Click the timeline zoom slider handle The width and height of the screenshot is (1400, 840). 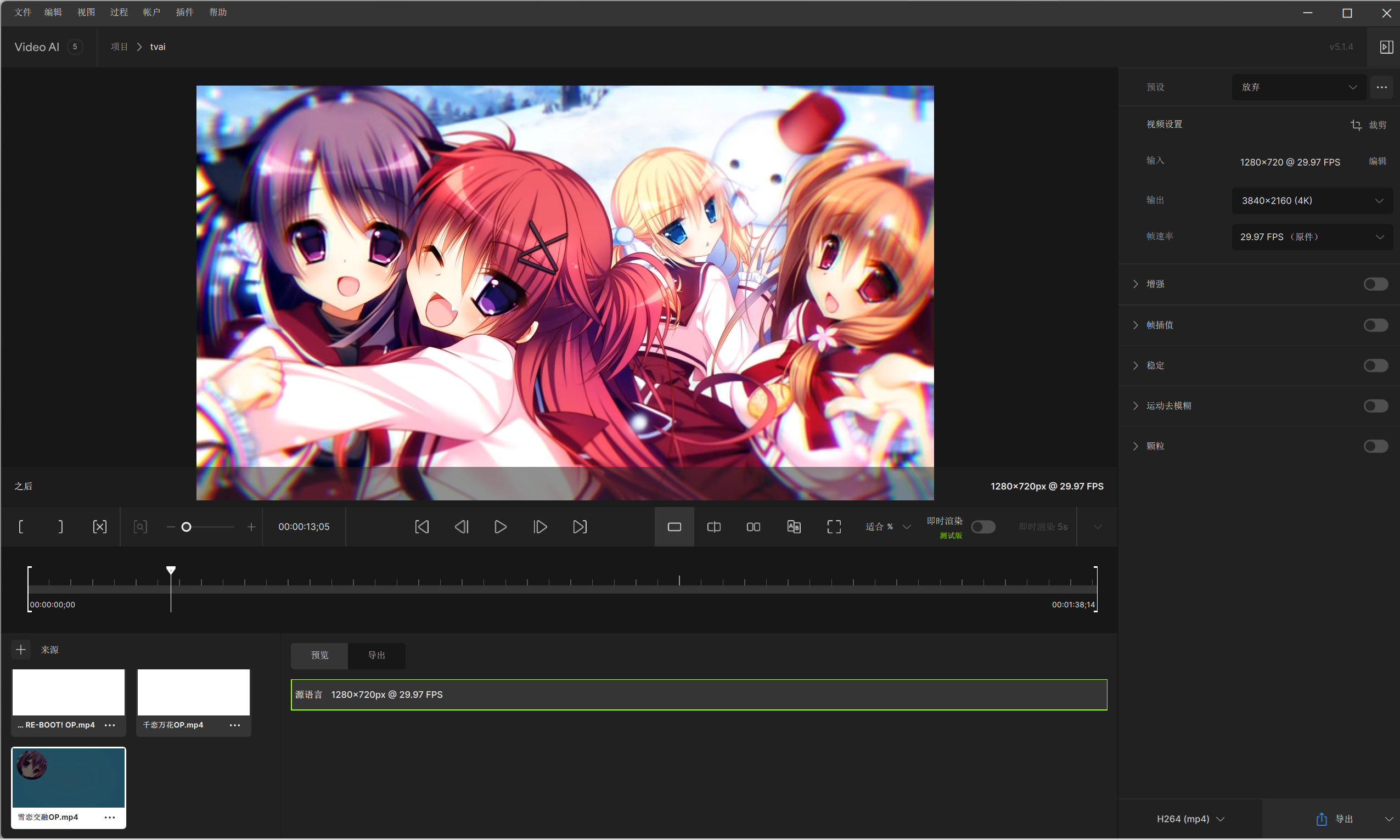click(x=186, y=527)
